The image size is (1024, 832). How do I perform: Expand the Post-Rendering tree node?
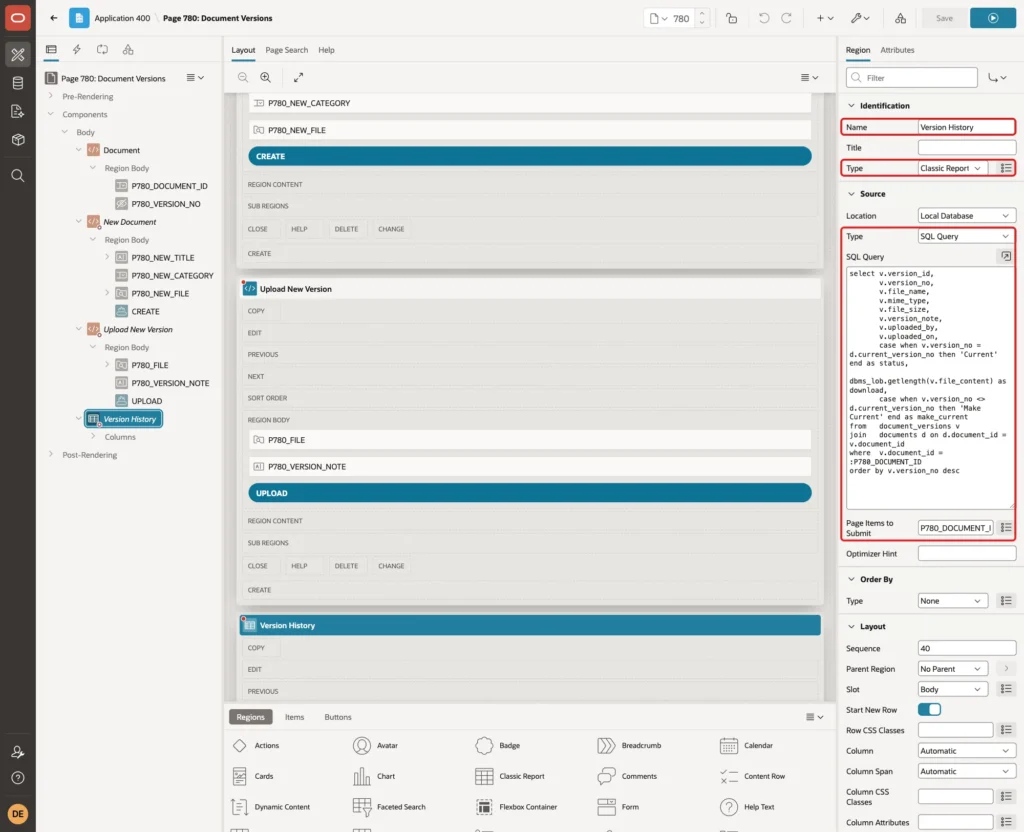[50, 455]
